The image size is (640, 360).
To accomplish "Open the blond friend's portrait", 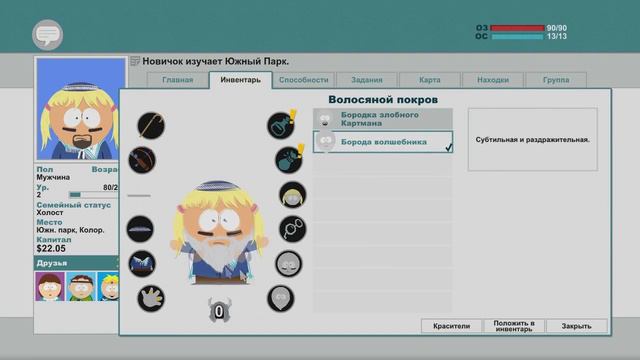I will [108, 287].
